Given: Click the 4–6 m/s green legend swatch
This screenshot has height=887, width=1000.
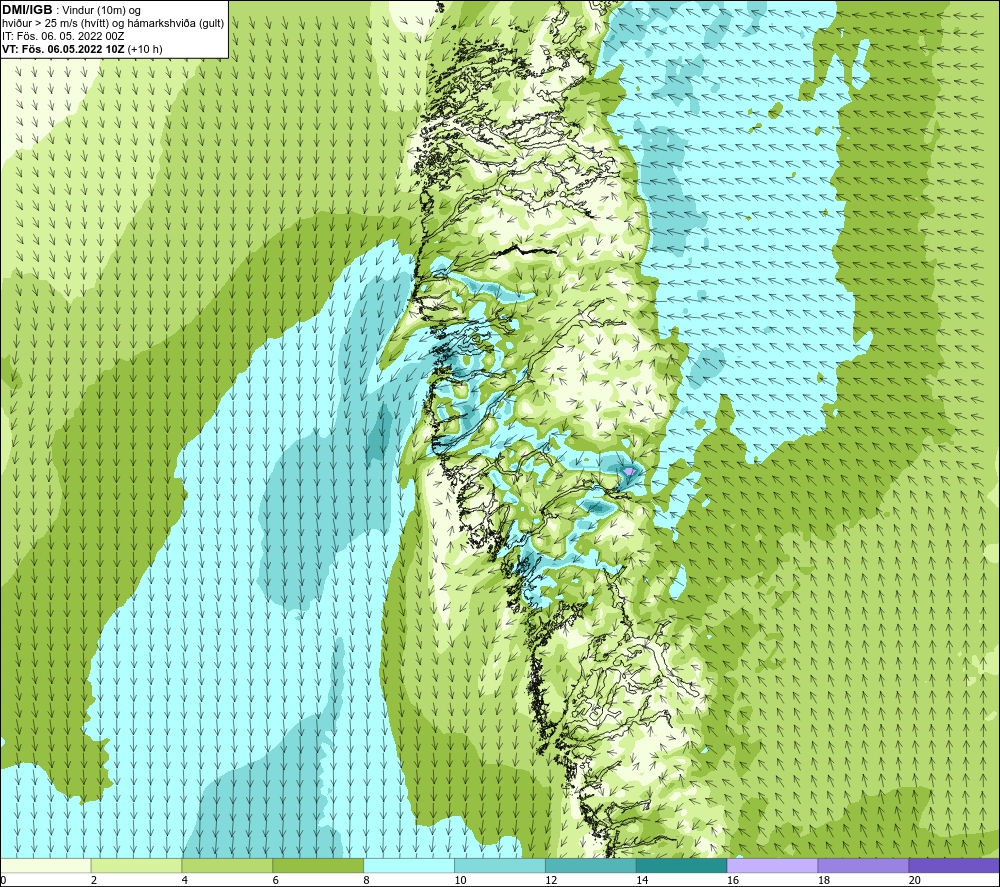Looking at the screenshot, I should [227, 865].
